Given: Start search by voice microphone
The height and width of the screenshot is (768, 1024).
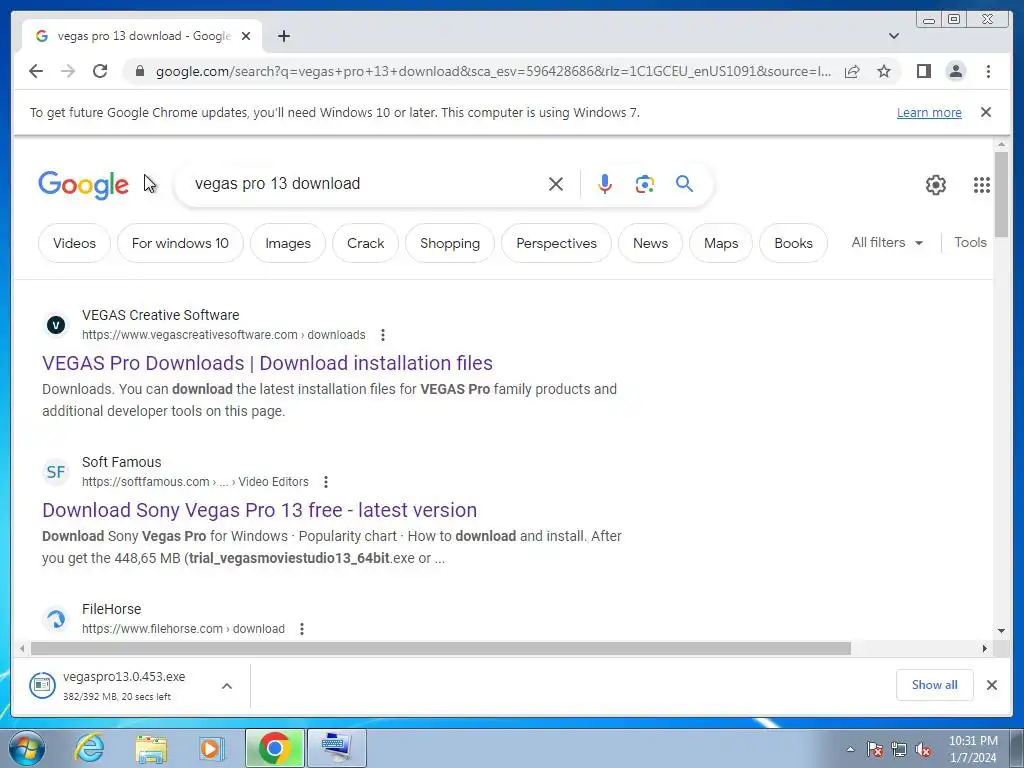Looking at the screenshot, I should (605, 184).
